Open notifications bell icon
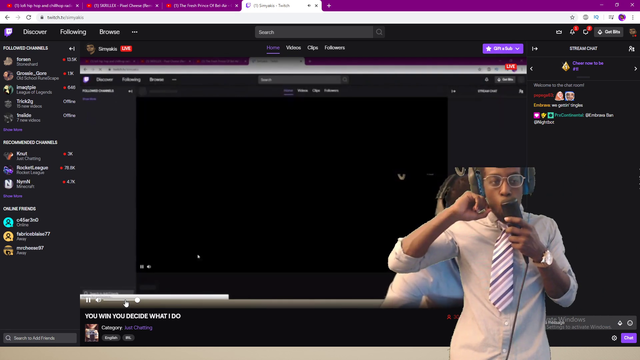The height and width of the screenshot is (360, 640). click(x=572, y=32)
